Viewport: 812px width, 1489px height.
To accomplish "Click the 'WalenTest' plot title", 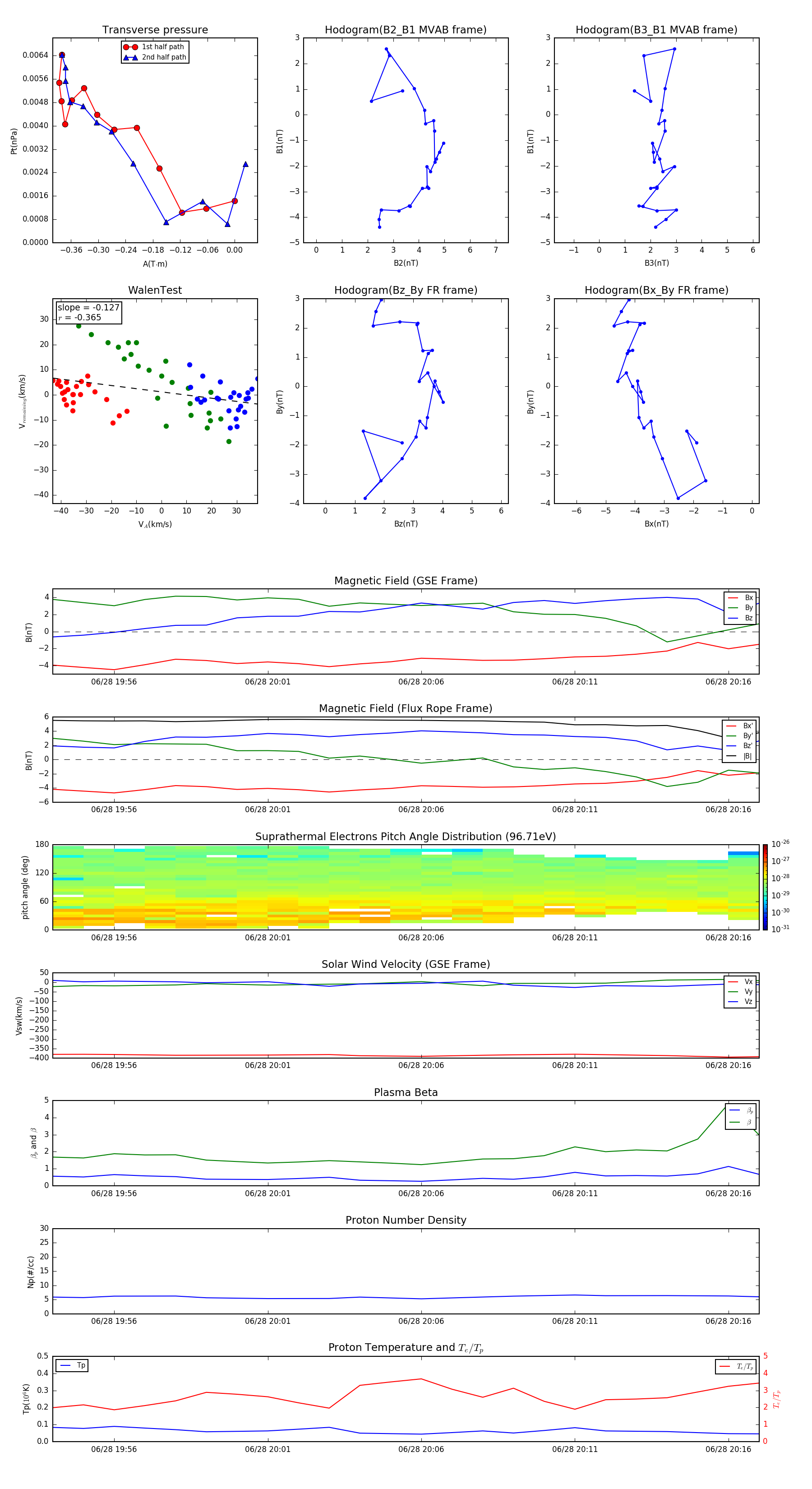I will [155, 290].
